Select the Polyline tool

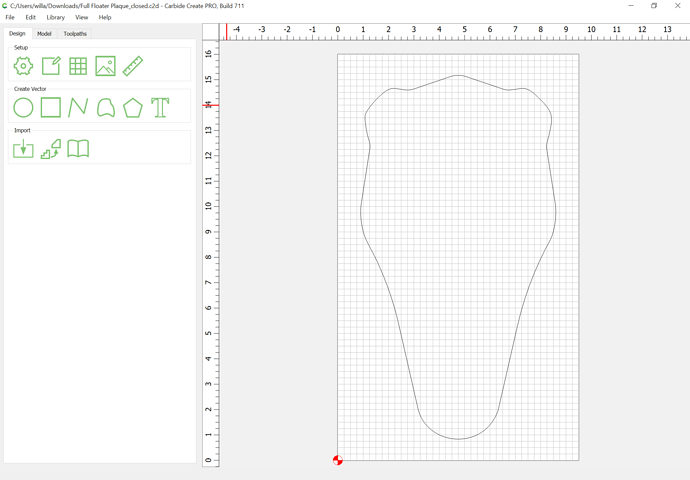pos(78,107)
